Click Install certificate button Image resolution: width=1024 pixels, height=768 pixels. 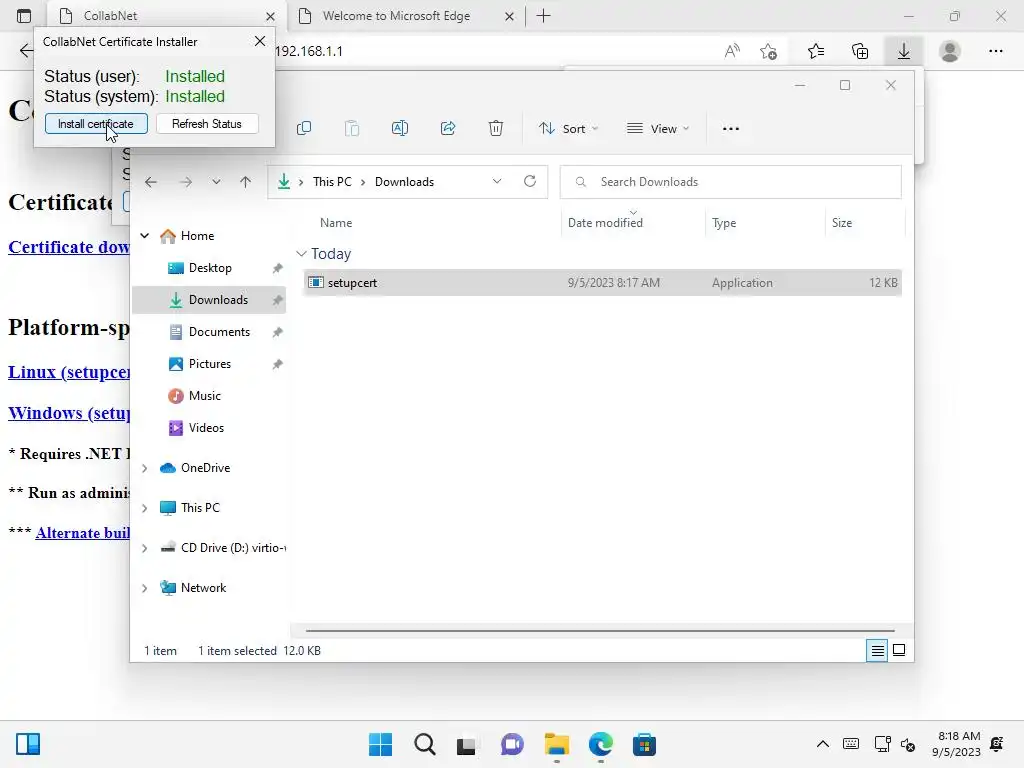(96, 124)
